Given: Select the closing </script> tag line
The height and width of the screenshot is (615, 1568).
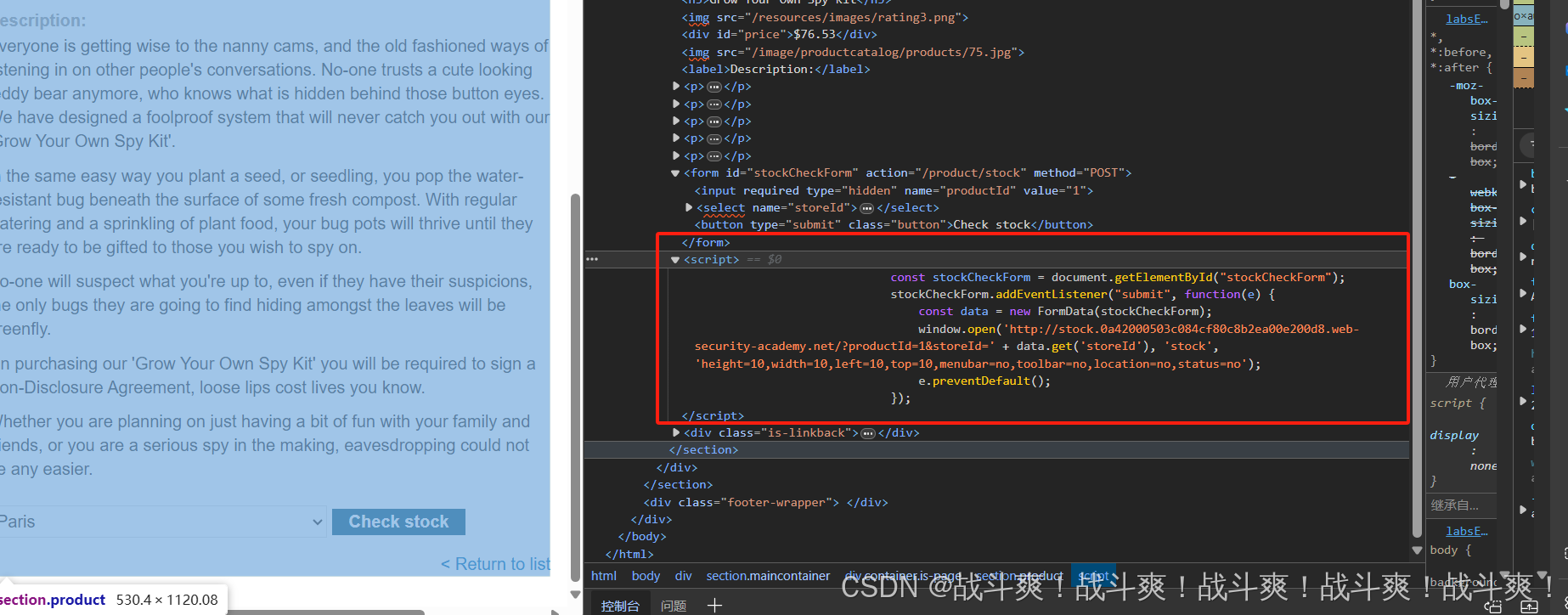Looking at the screenshot, I should (713, 416).
